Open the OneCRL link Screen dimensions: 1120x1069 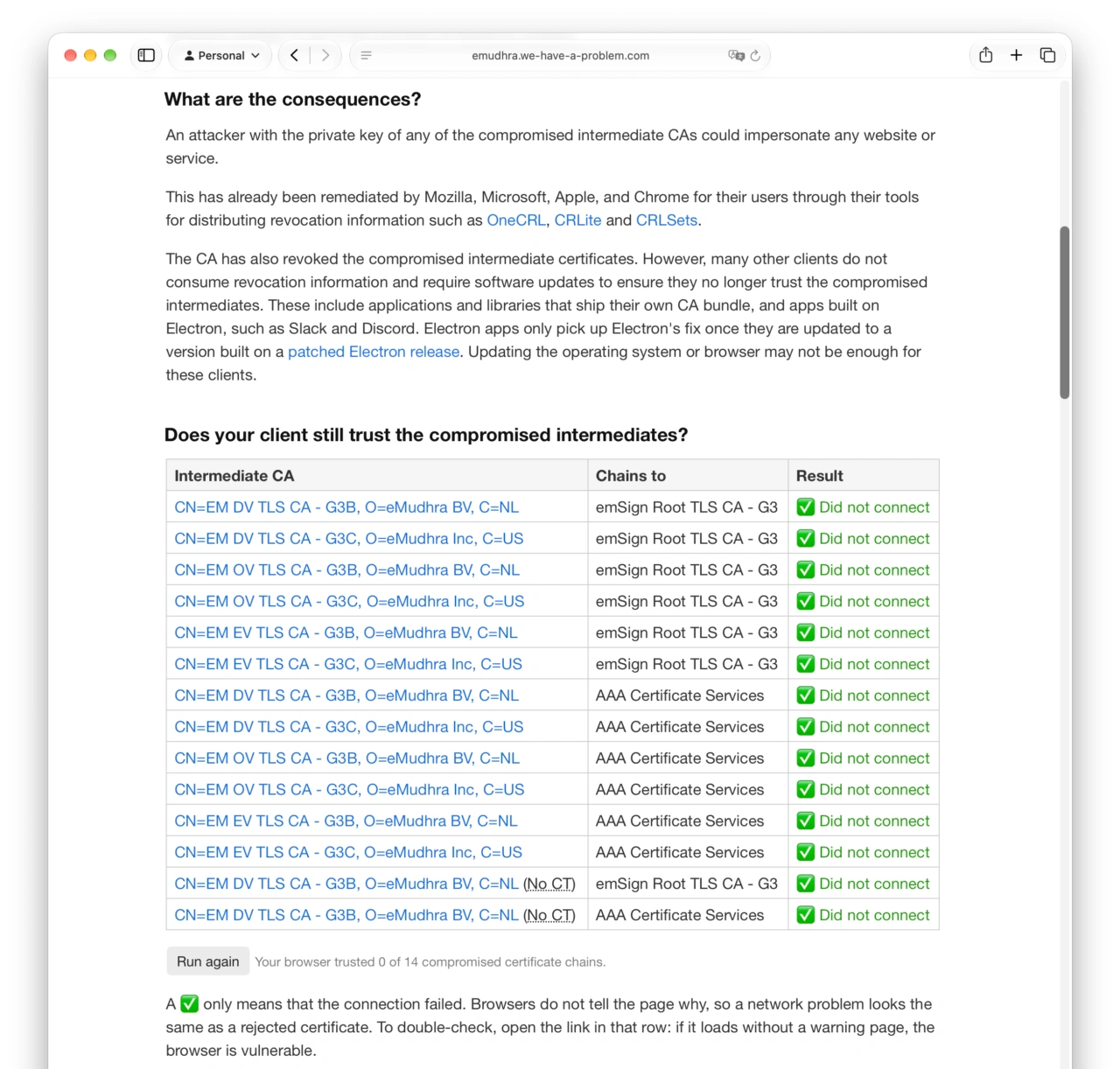pyautogui.click(x=516, y=220)
